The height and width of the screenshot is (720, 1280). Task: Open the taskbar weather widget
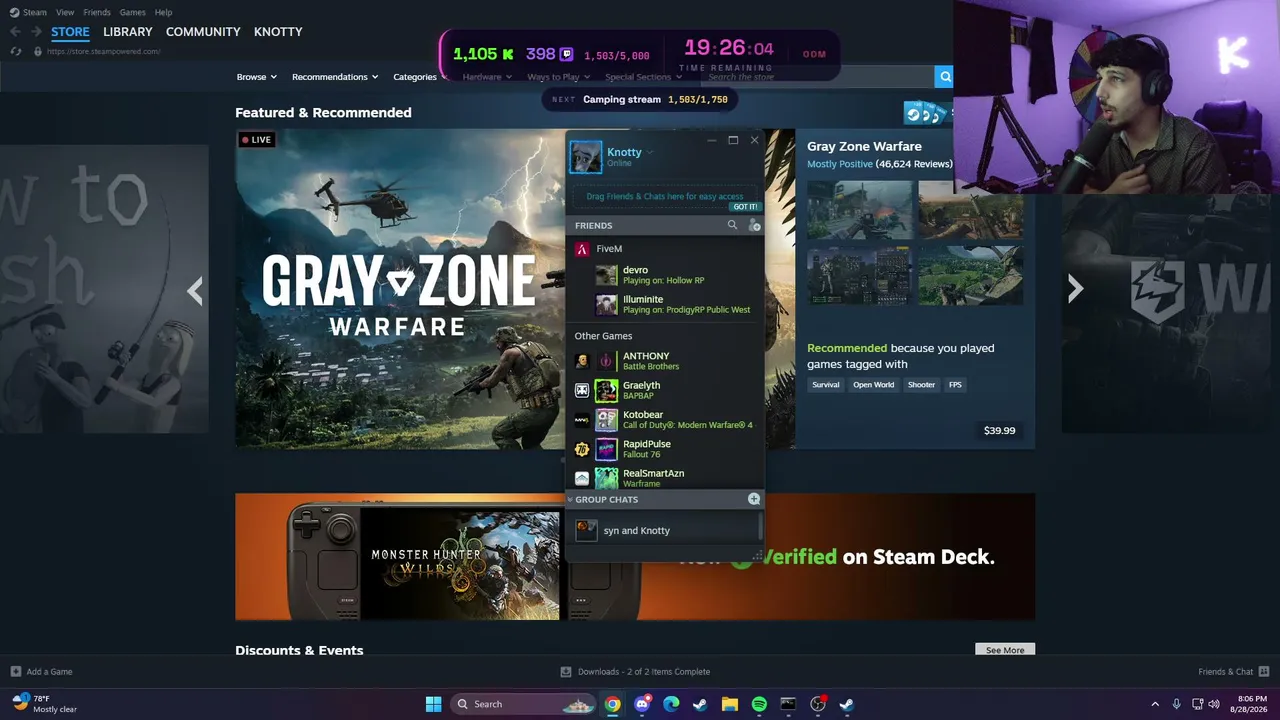pos(45,704)
